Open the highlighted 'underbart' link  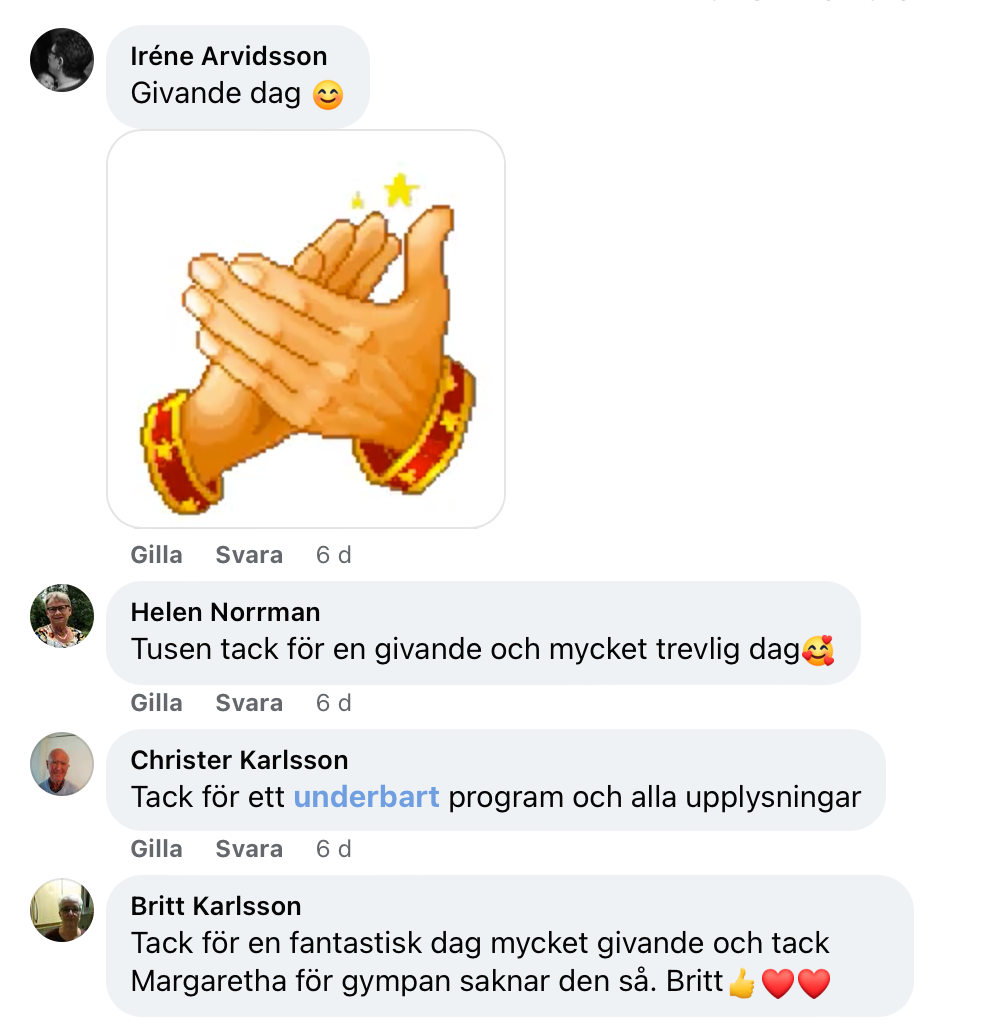[366, 797]
